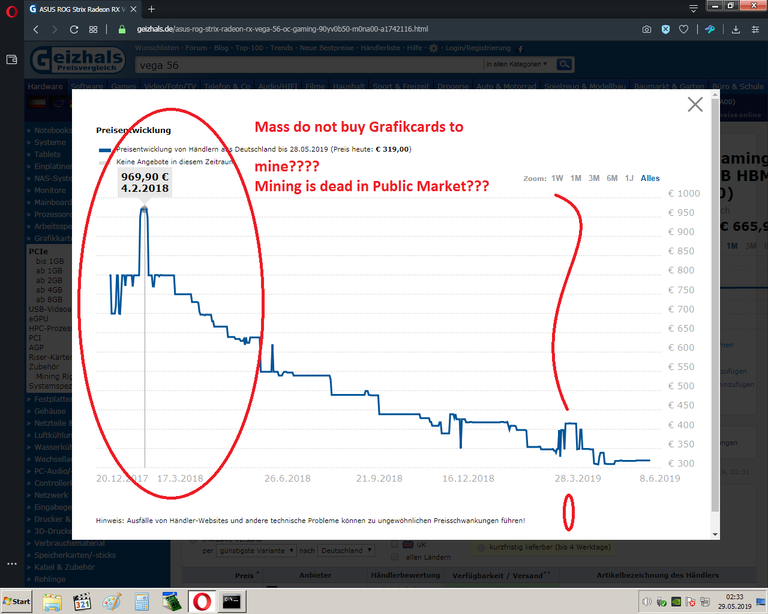
Task: Open the Hardware category tab
Action: coord(45,86)
